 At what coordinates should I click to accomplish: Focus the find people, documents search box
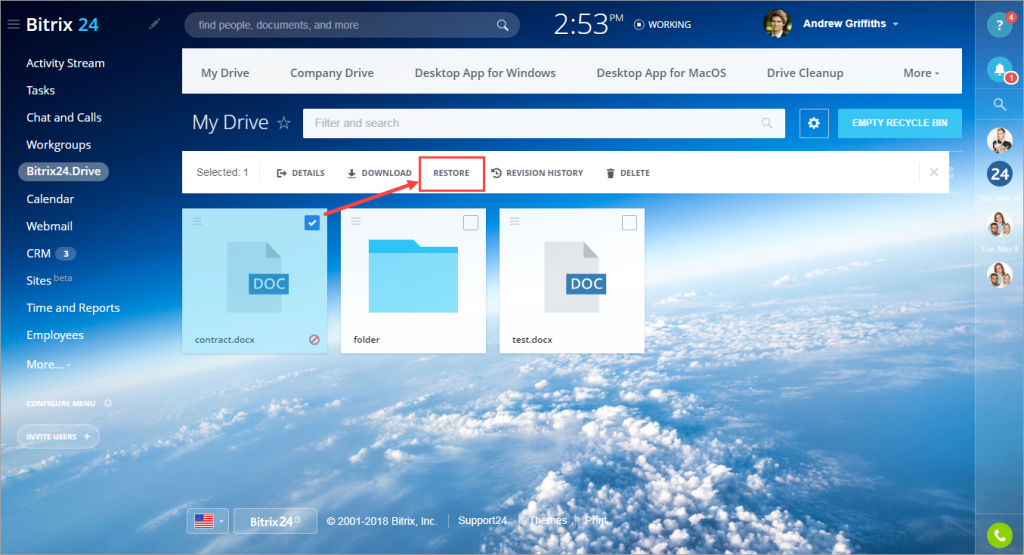pos(351,25)
